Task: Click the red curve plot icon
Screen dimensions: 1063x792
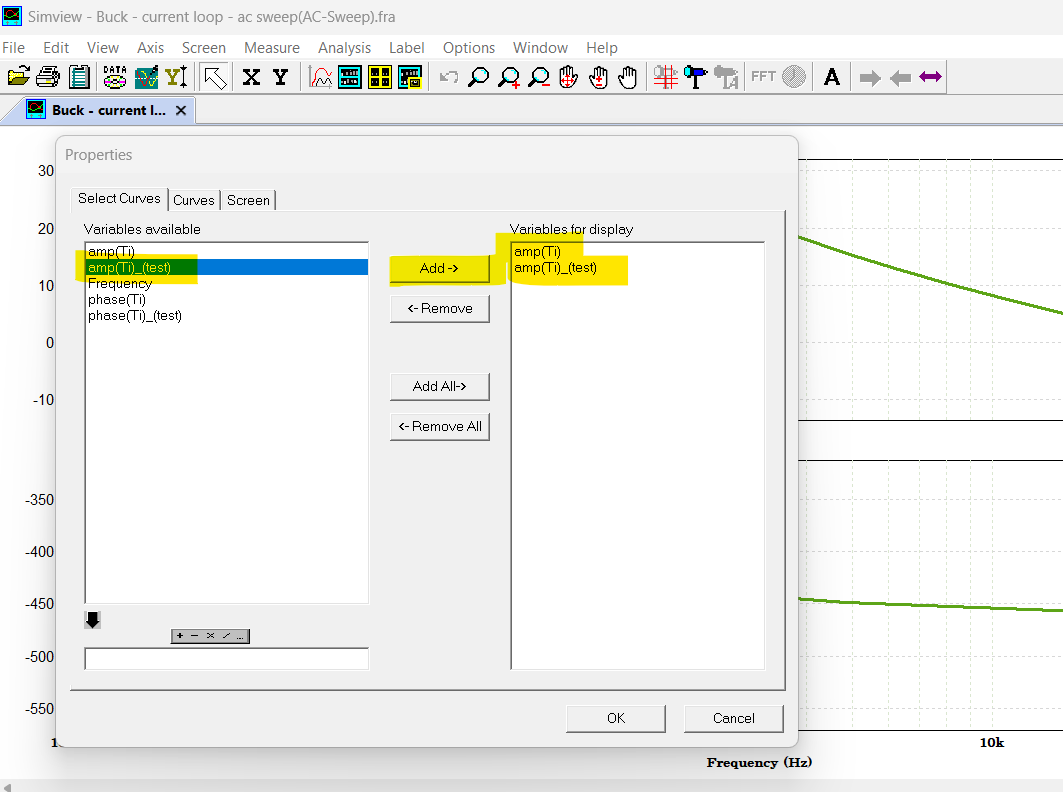Action: (x=320, y=77)
